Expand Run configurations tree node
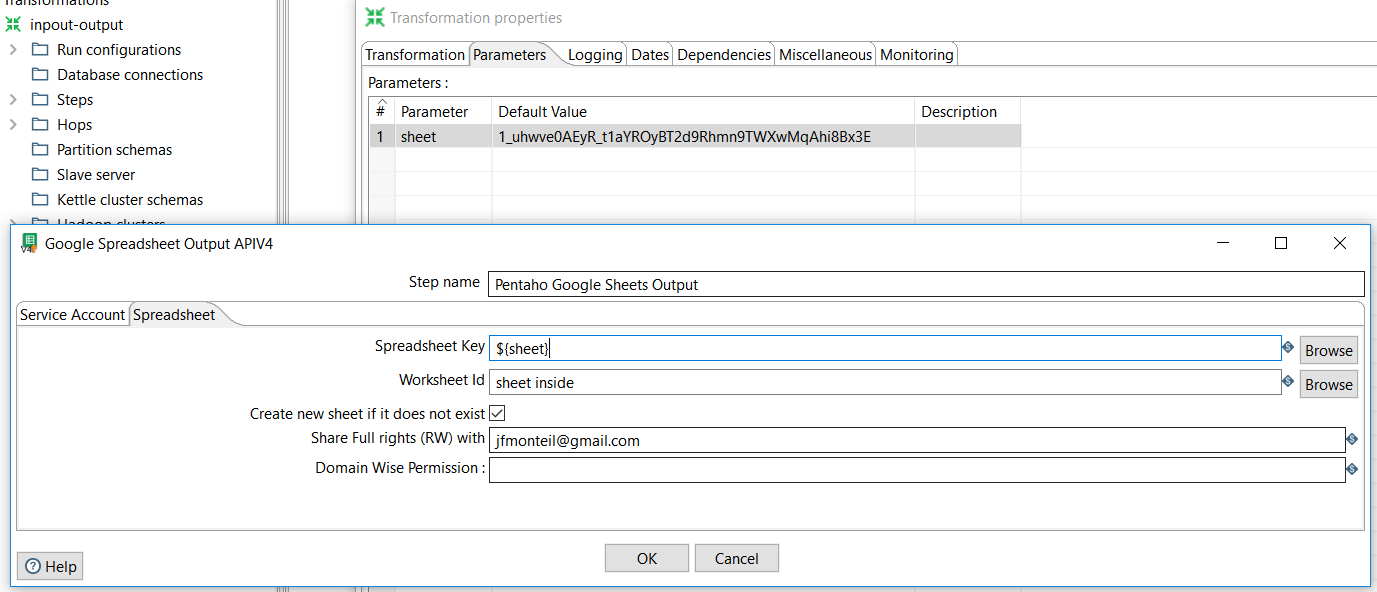 click(13, 49)
